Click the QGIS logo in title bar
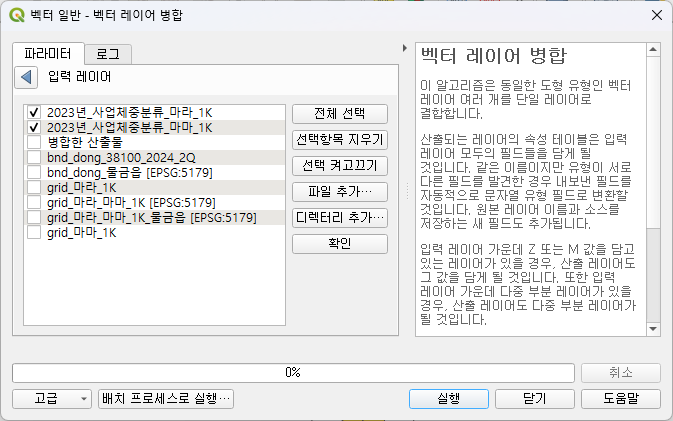 (x=17, y=15)
